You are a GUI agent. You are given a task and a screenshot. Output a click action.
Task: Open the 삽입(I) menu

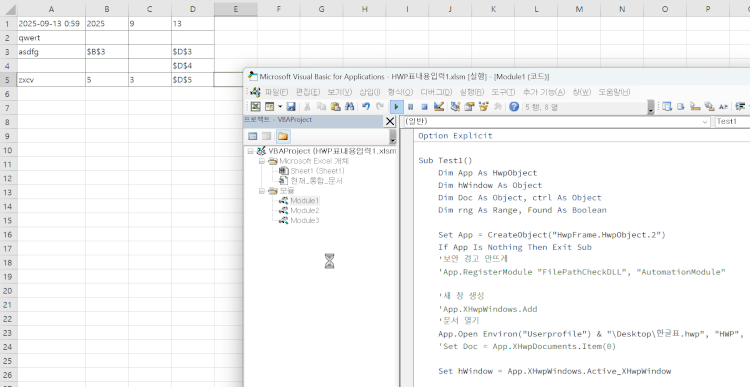[369, 92]
